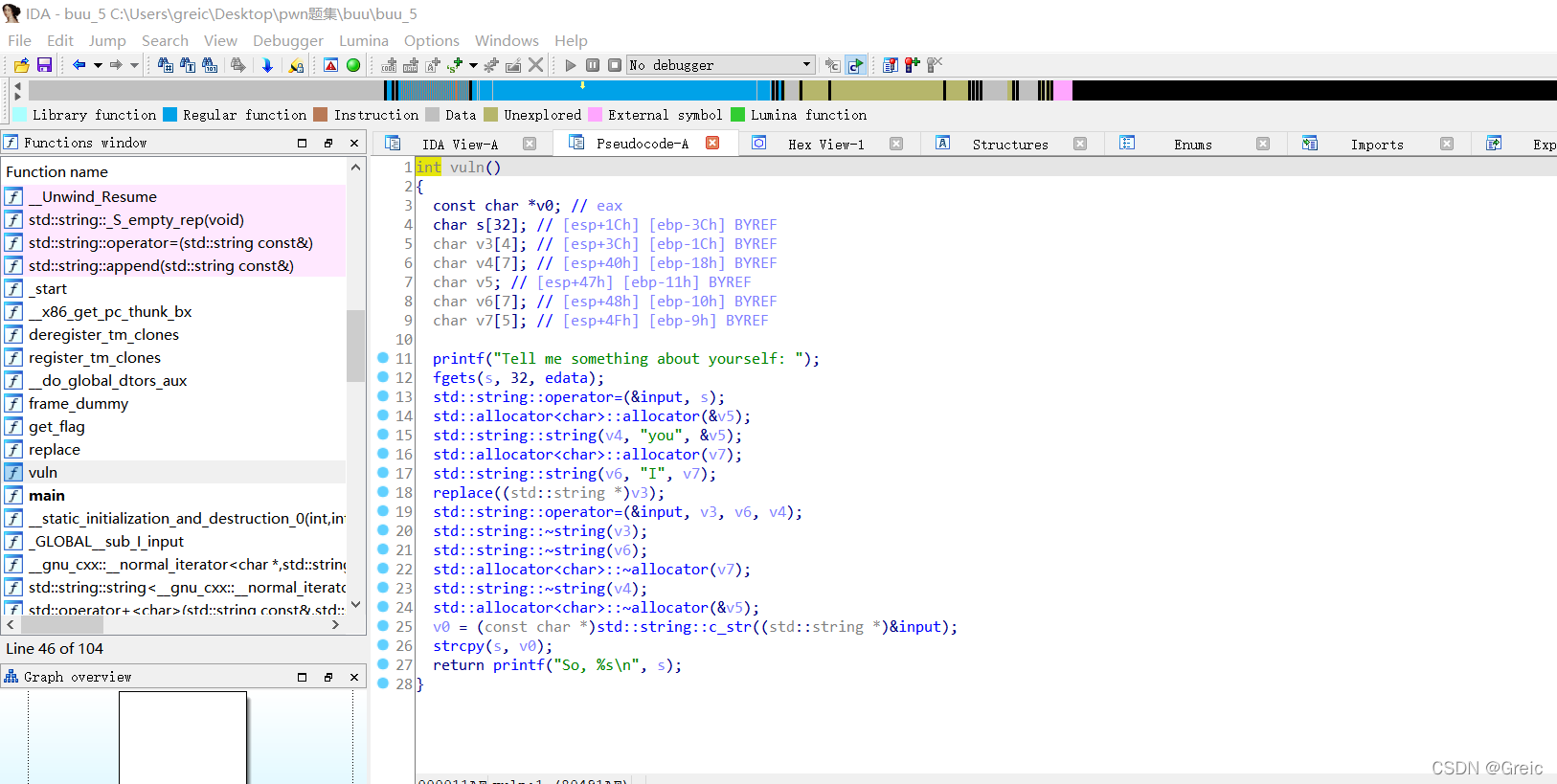Click the Imports tab icon
The height and width of the screenshot is (784, 1557).
point(1310,143)
